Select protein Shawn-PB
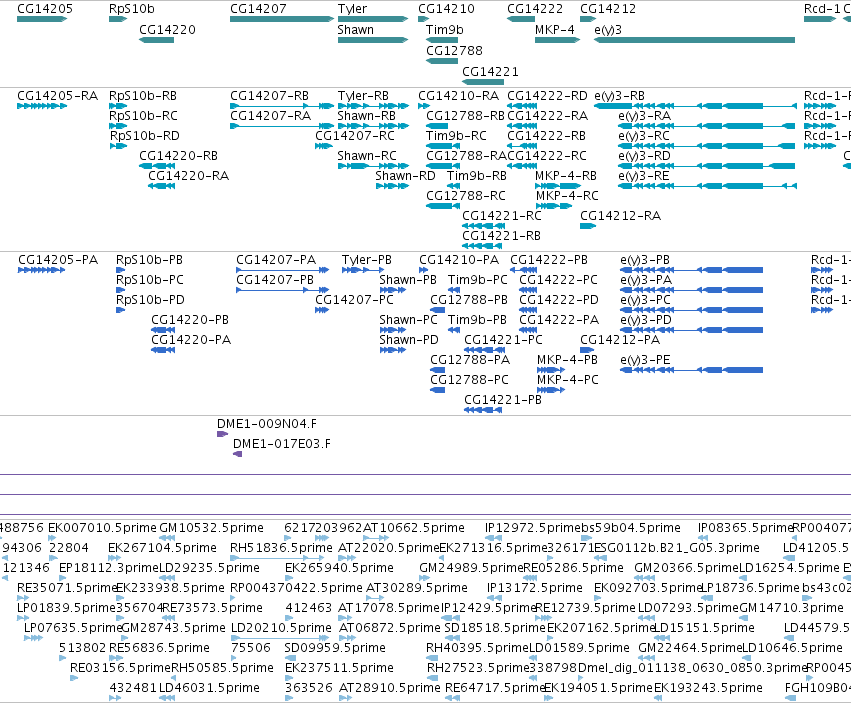 (408, 280)
